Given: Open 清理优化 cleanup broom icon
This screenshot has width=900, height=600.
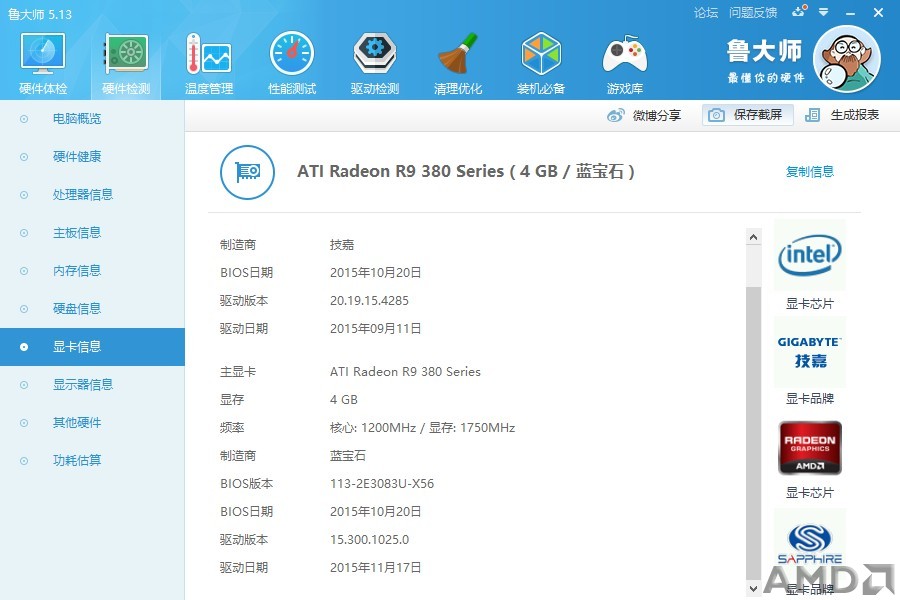Looking at the screenshot, I should tap(457, 63).
